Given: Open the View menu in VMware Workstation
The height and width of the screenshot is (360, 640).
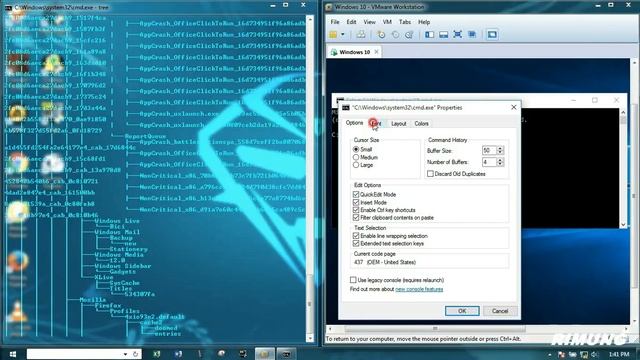Looking at the screenshot, I should [x=369, y=22].
